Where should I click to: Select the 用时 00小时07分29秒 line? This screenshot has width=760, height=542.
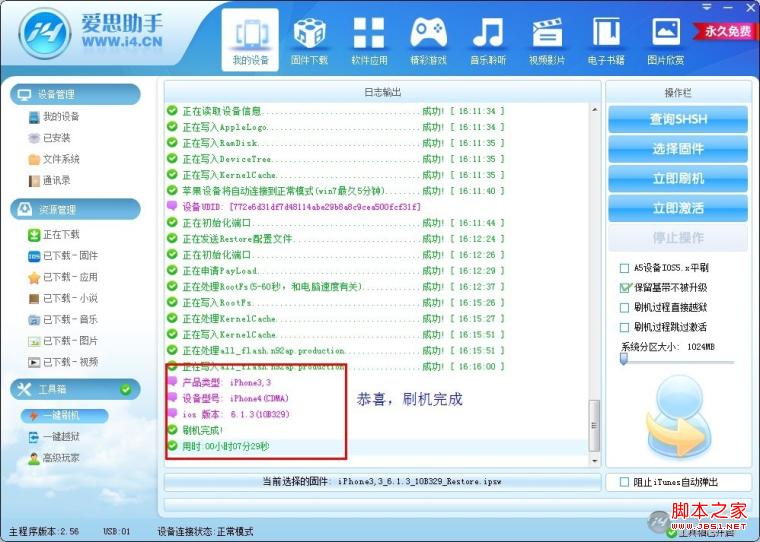coord(219,446)
